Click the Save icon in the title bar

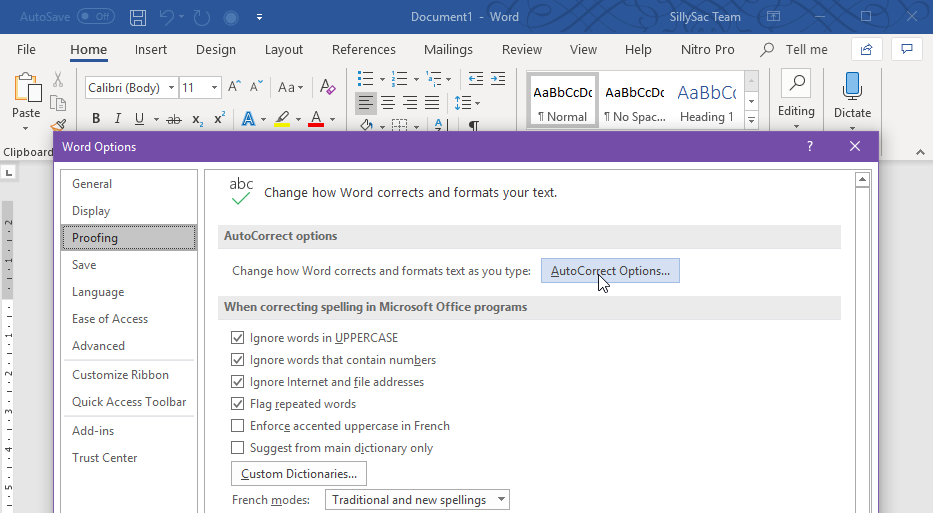(138, 17)
